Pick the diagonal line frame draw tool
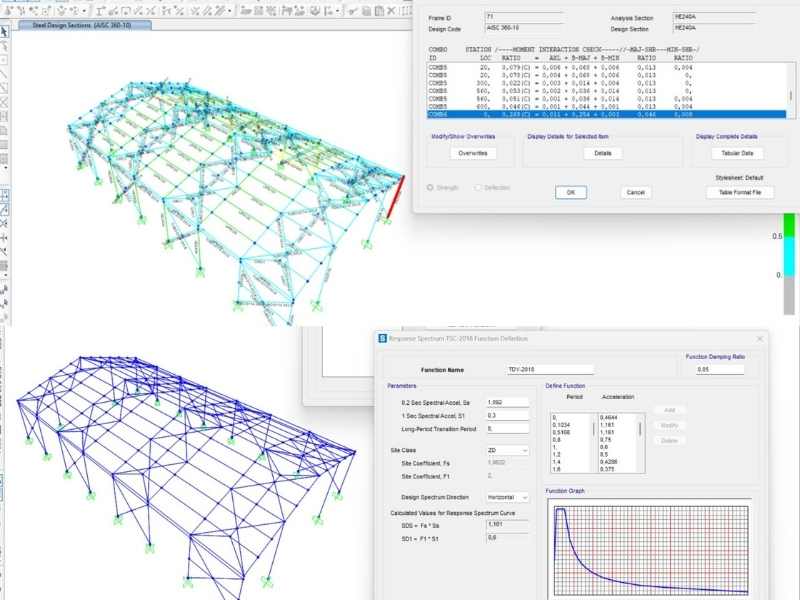Viewport: 800px width, 600px height. pyautogui.click(x=5, y=74)
